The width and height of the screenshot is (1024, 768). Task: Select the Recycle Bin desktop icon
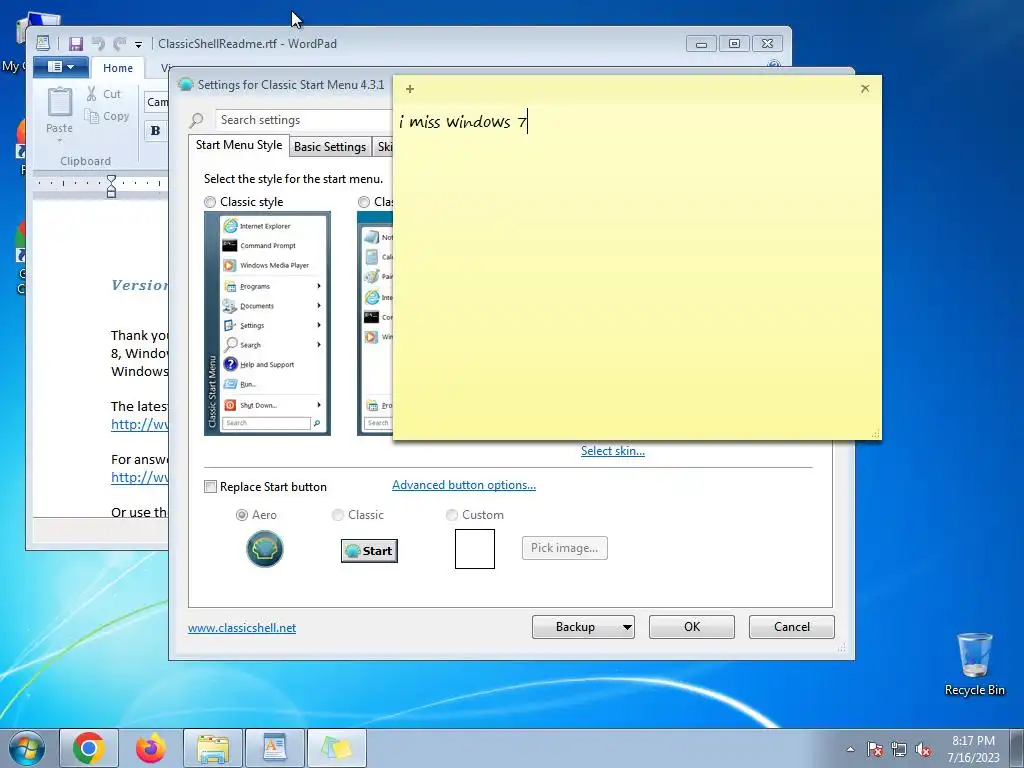coord(974,665)
